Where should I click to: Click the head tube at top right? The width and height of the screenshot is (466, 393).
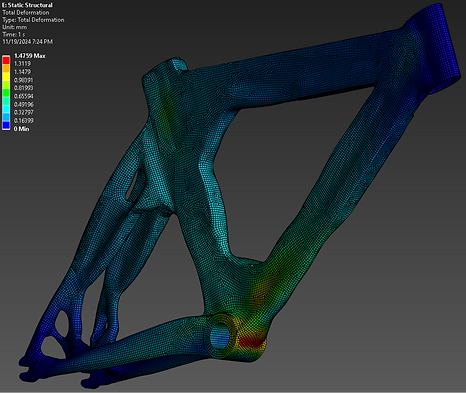[436, 49]
